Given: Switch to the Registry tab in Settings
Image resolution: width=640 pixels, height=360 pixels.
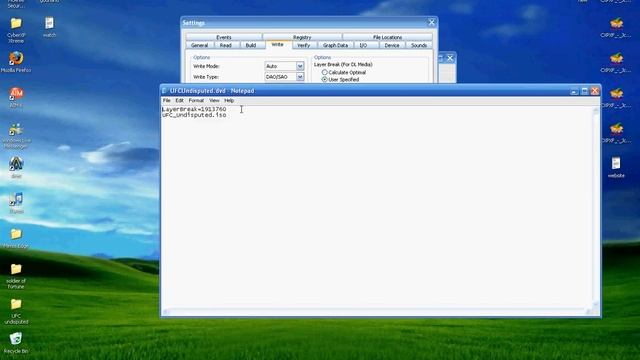Looking at the screenshot, I should pyautogui.click(x=302, y=37).
